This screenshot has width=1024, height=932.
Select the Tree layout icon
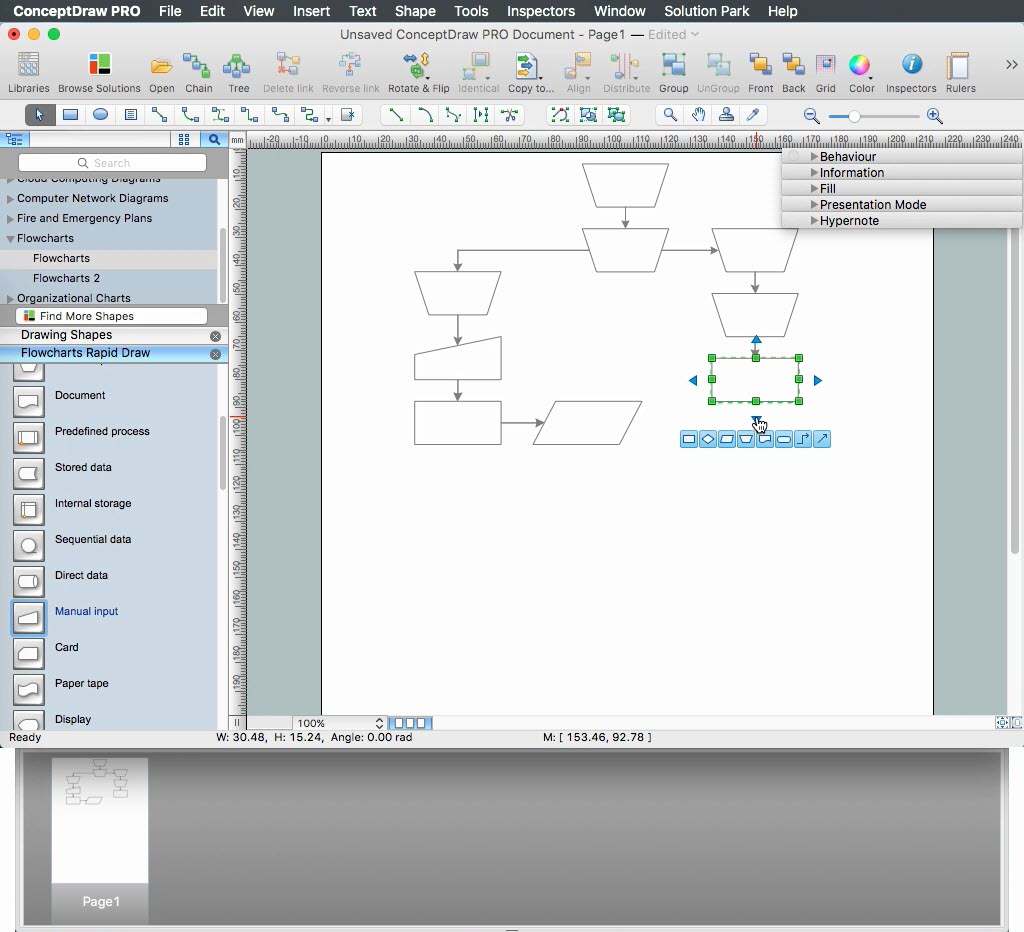[x=238, y=67]
